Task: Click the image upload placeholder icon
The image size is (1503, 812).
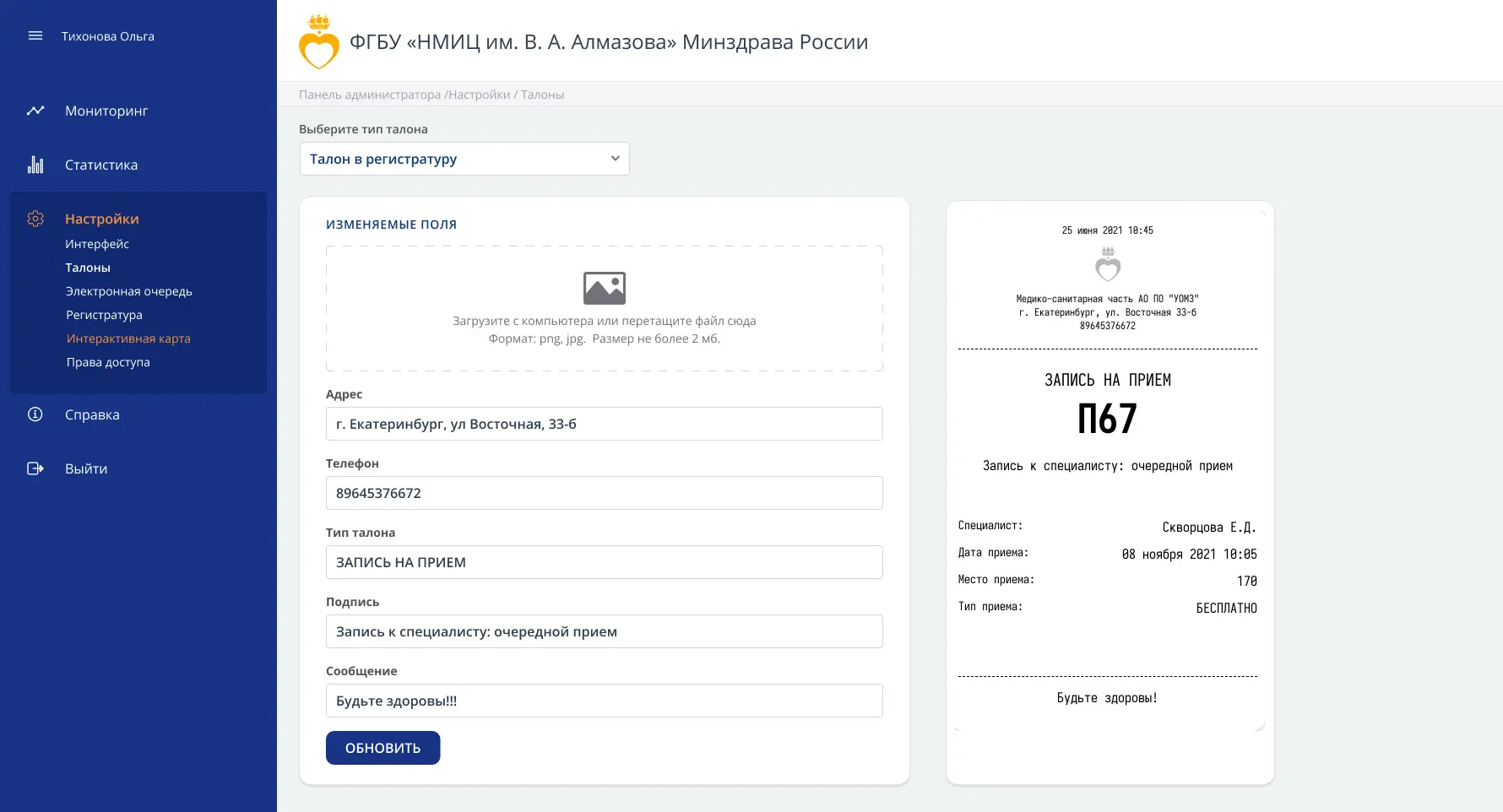Action: point(605,288)
